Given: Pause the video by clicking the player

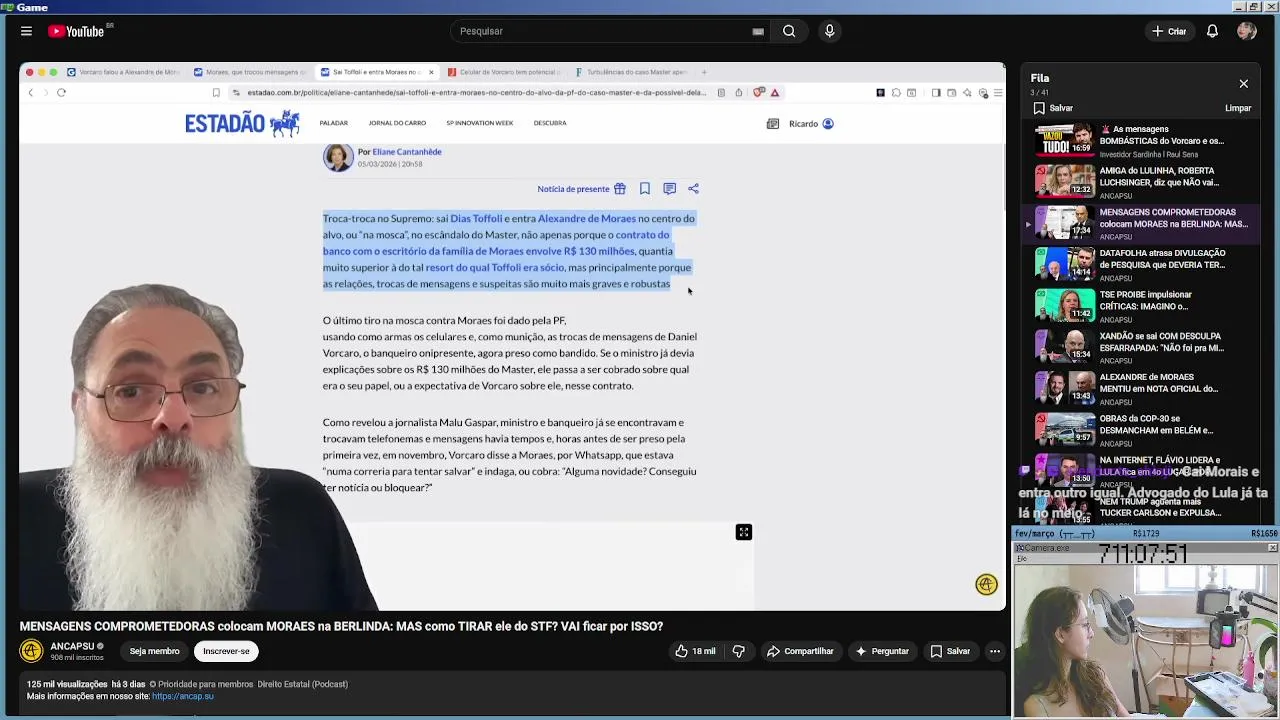Looking at the screenshot, I should [x=512, y=337].
